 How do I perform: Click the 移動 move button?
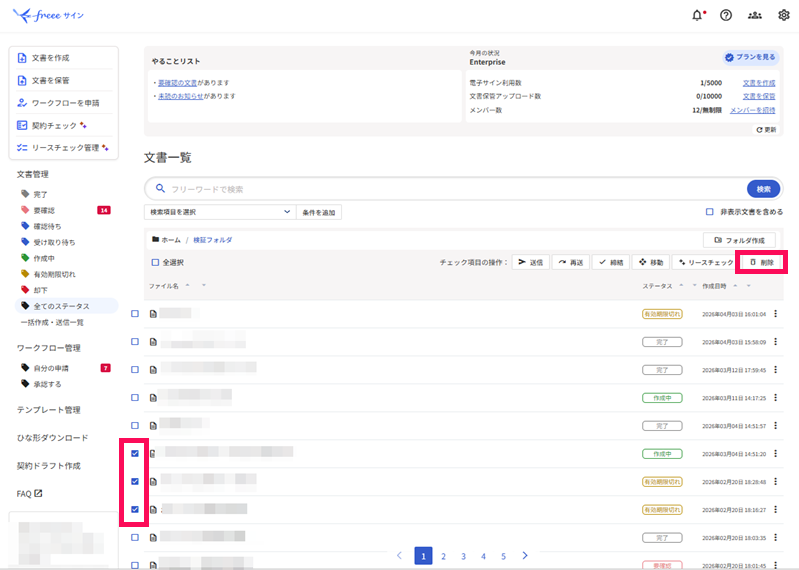(651, 262)
